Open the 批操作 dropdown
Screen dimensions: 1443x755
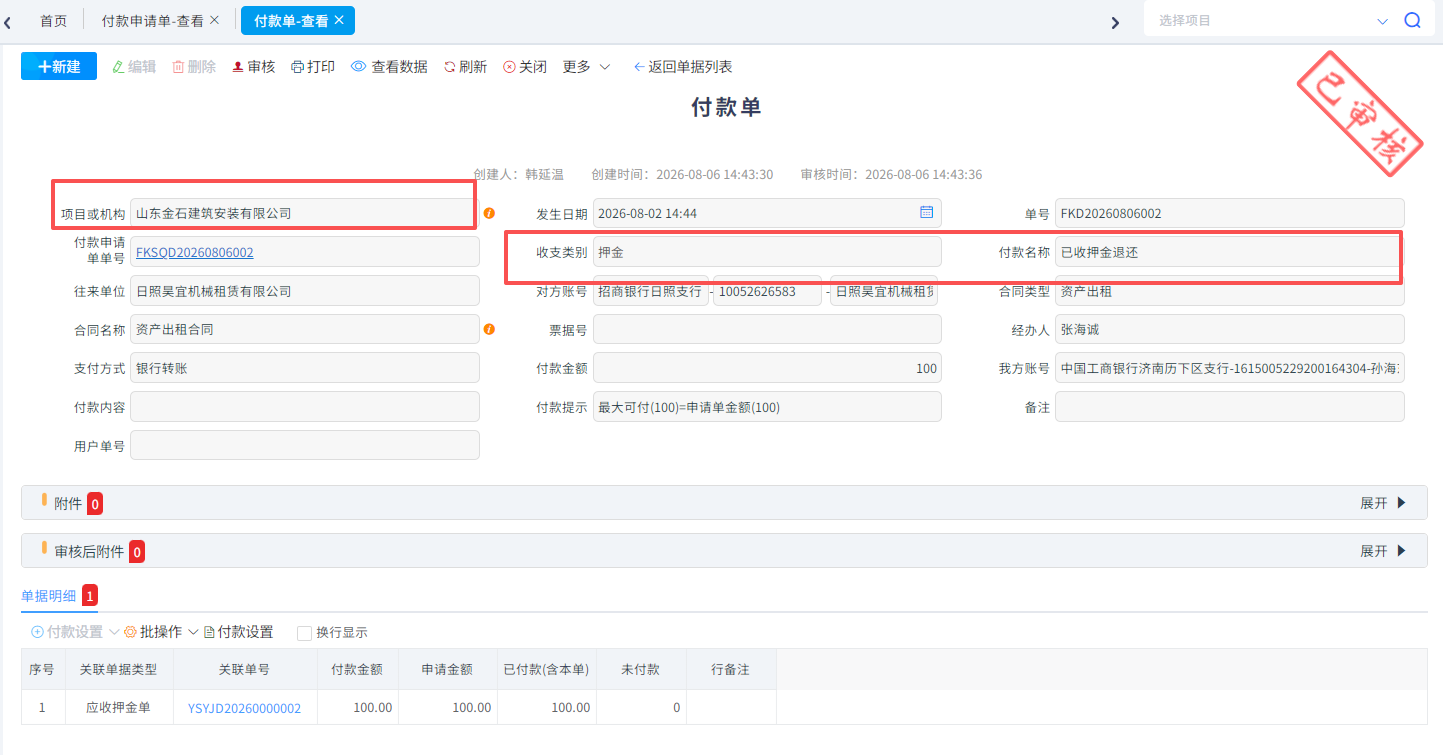pos(160,632)
